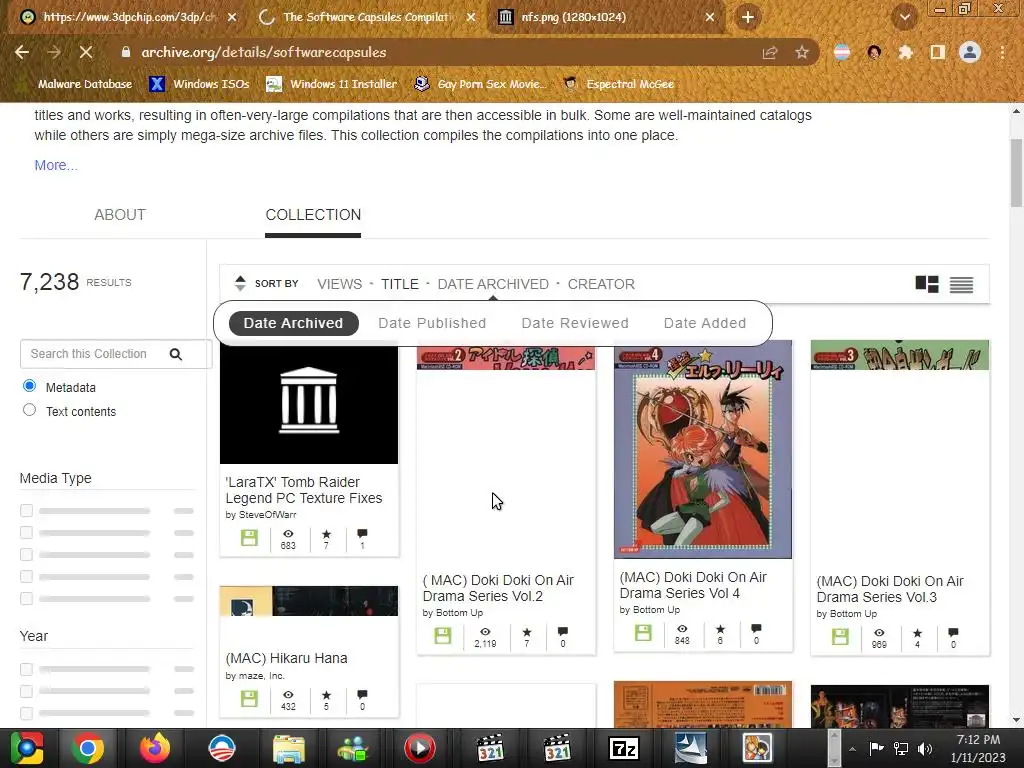Open the LaraTX Tomb Raider thumbnail
This screenshot has width=1024, height=768.
309,402
